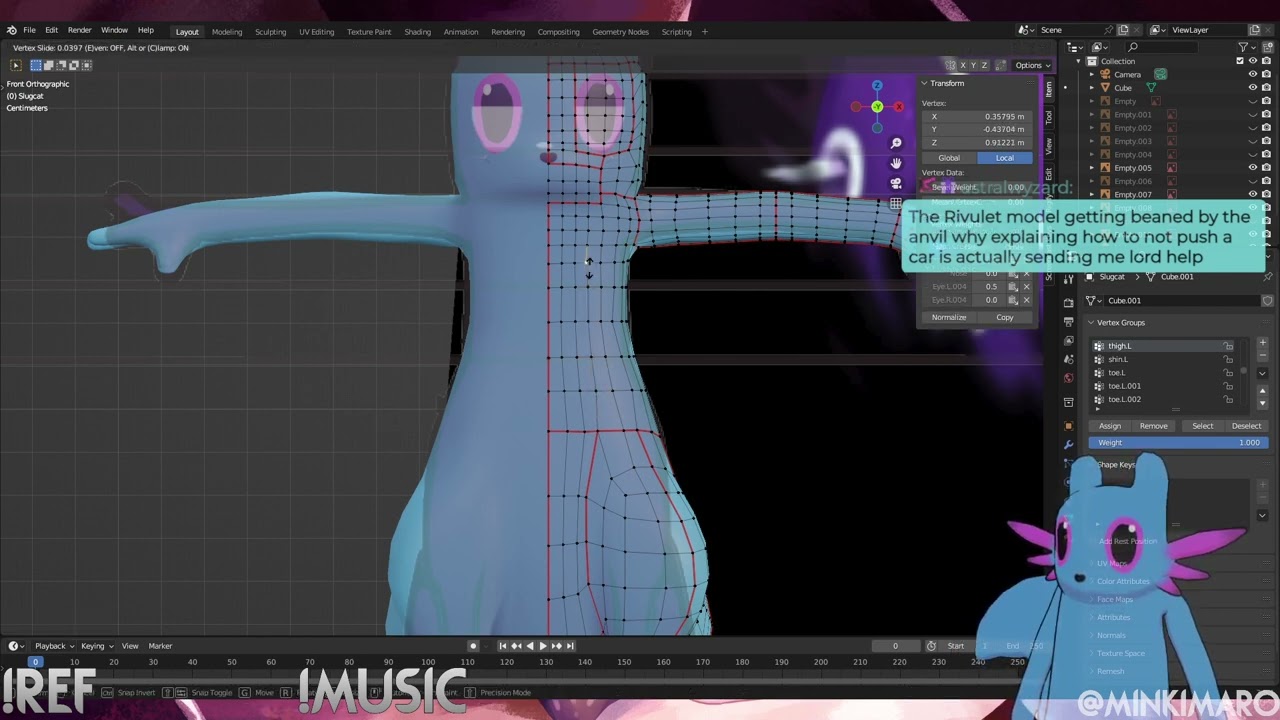This screenshot has width=1280, height=720.
Task: Click the pan view hand gizmo
Action: coord(896,163)
